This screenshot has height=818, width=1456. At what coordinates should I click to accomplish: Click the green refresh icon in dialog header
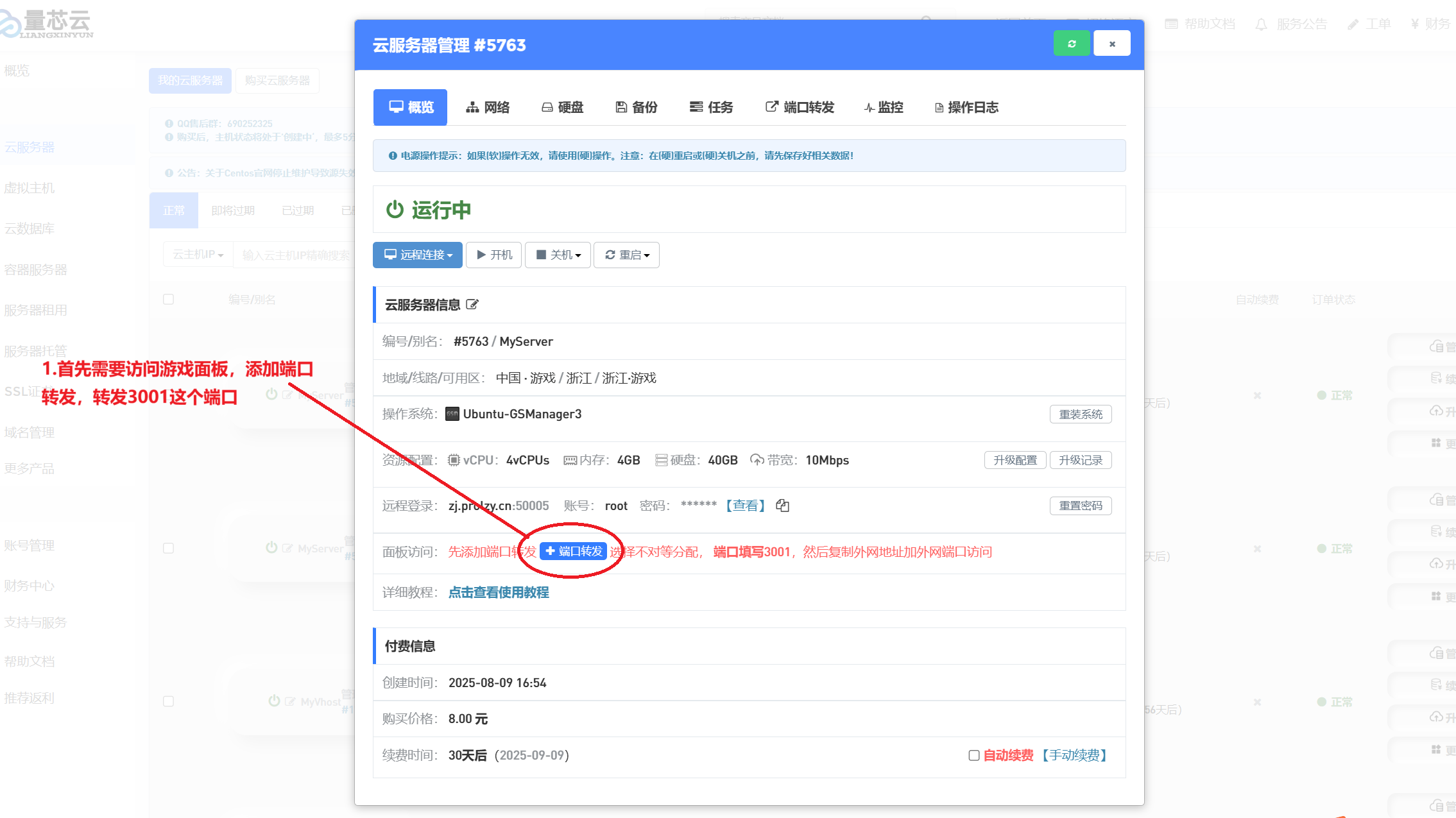coord(1071,44)
